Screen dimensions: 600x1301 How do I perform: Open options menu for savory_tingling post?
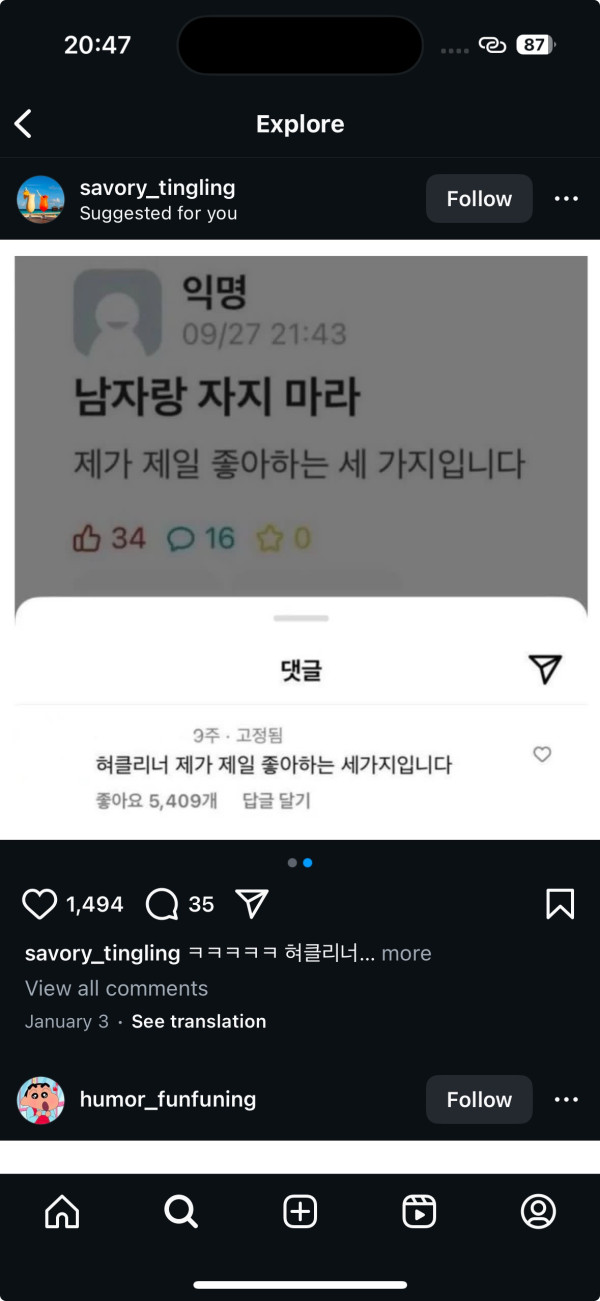(x=566, y=199)
